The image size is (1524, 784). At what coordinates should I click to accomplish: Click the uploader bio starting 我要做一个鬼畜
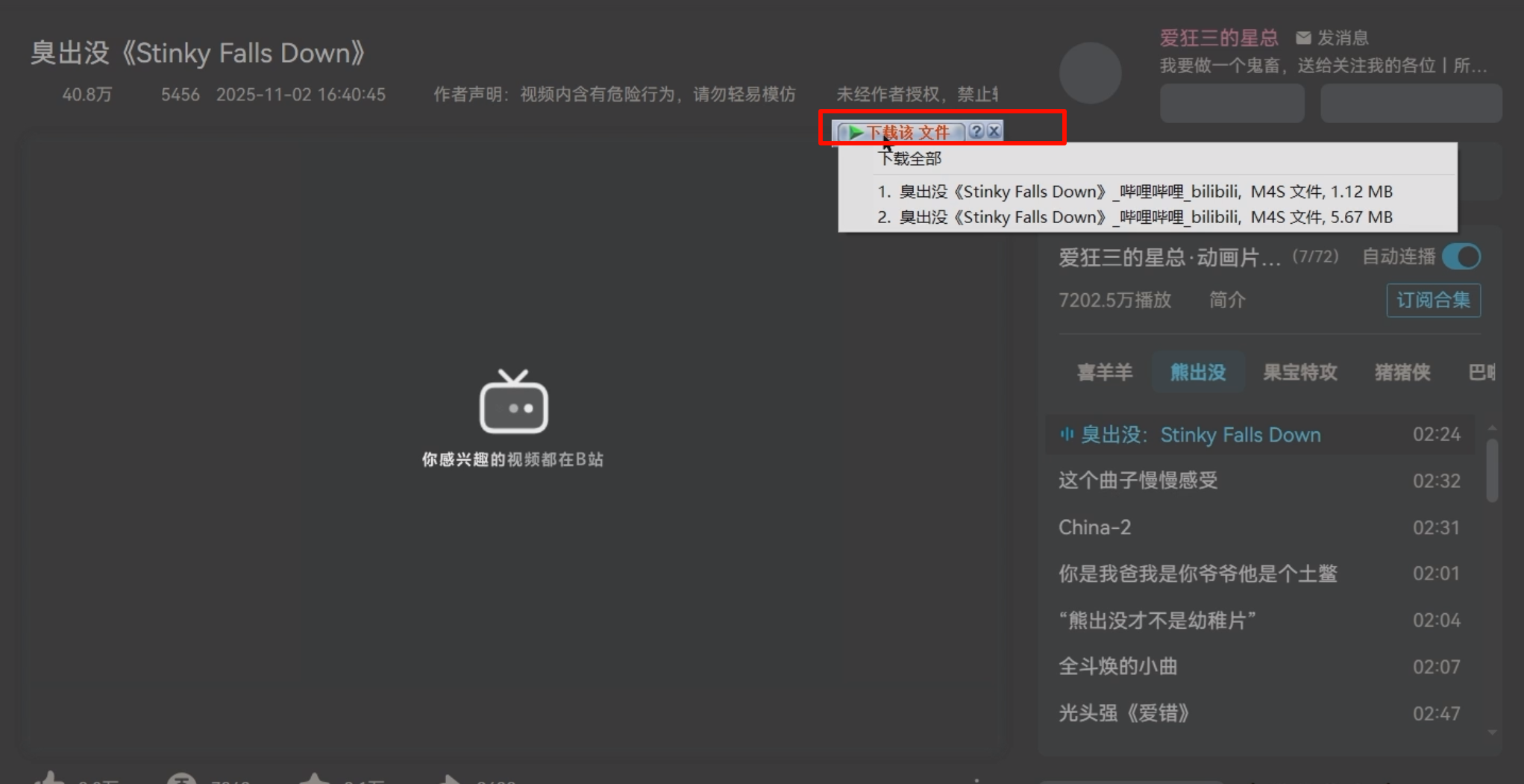coord(1323,66)
